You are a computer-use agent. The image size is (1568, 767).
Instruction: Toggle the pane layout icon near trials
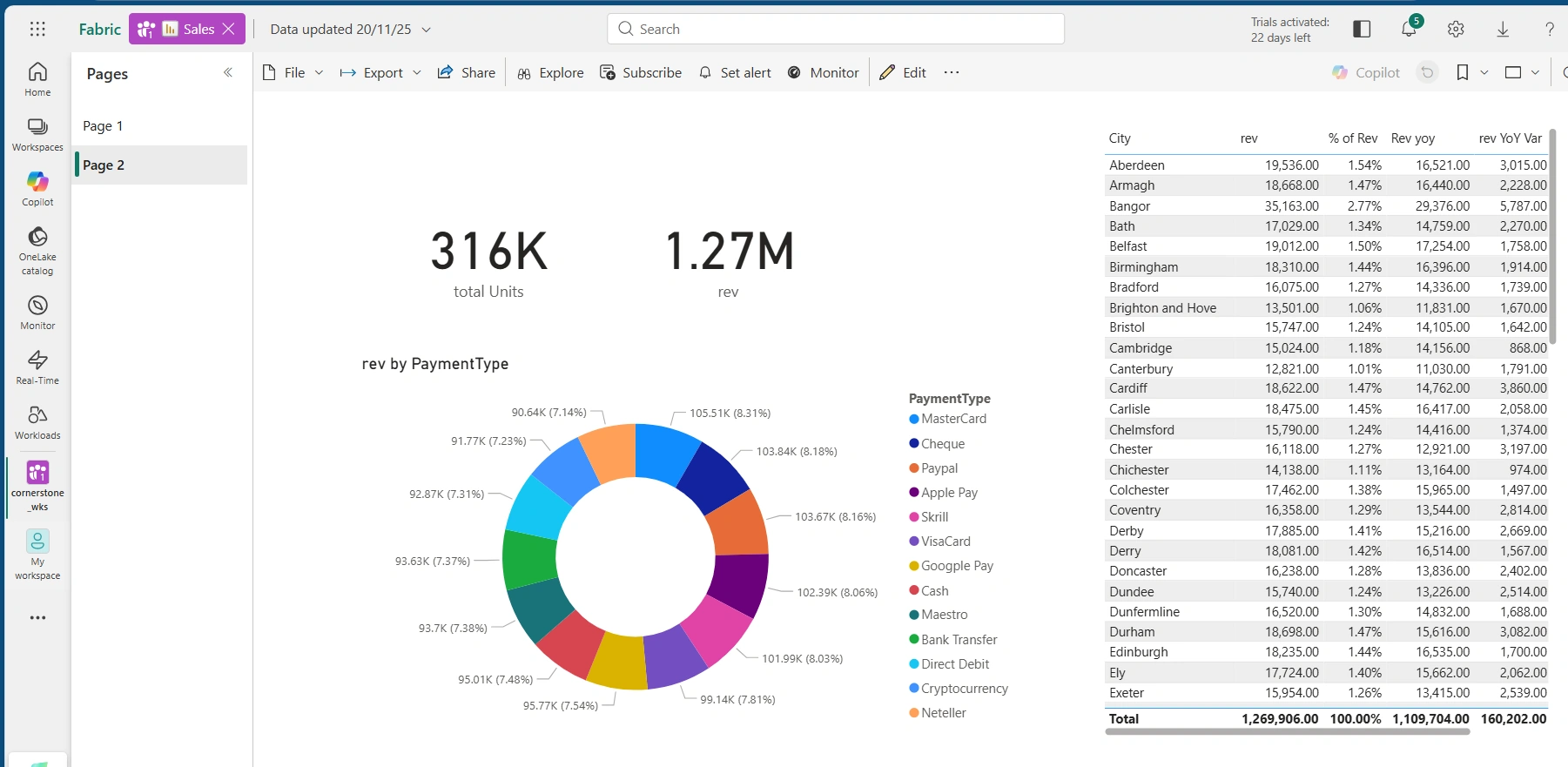(1362, 29)
